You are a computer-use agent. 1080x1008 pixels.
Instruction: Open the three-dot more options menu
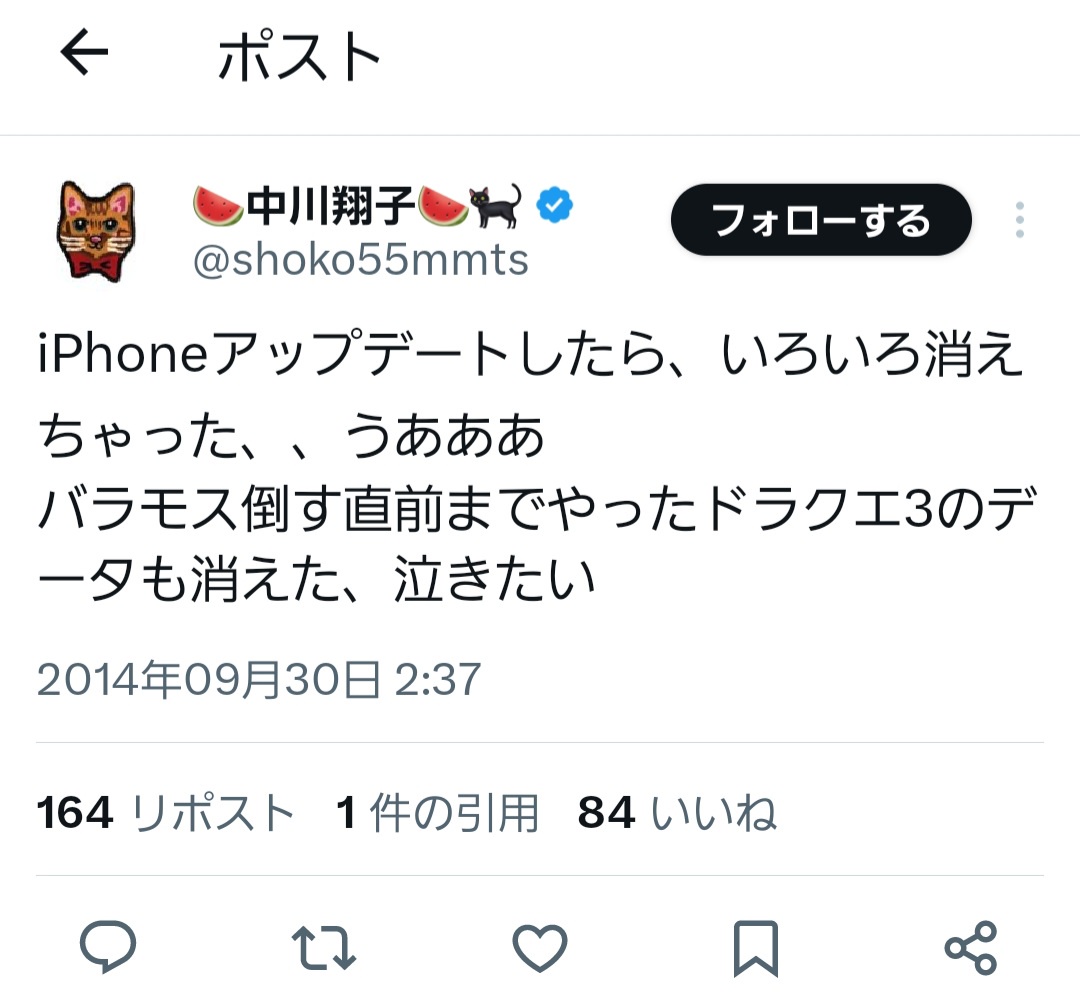[x=1019, y=220]
